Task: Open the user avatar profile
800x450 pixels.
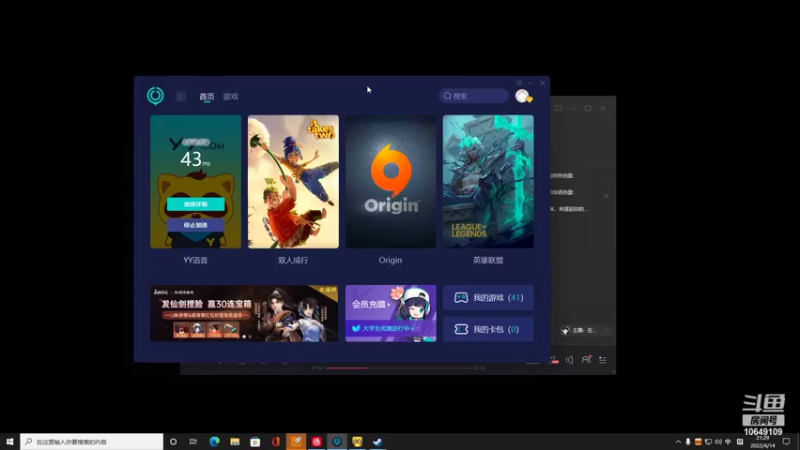Action: click(522, 96)
